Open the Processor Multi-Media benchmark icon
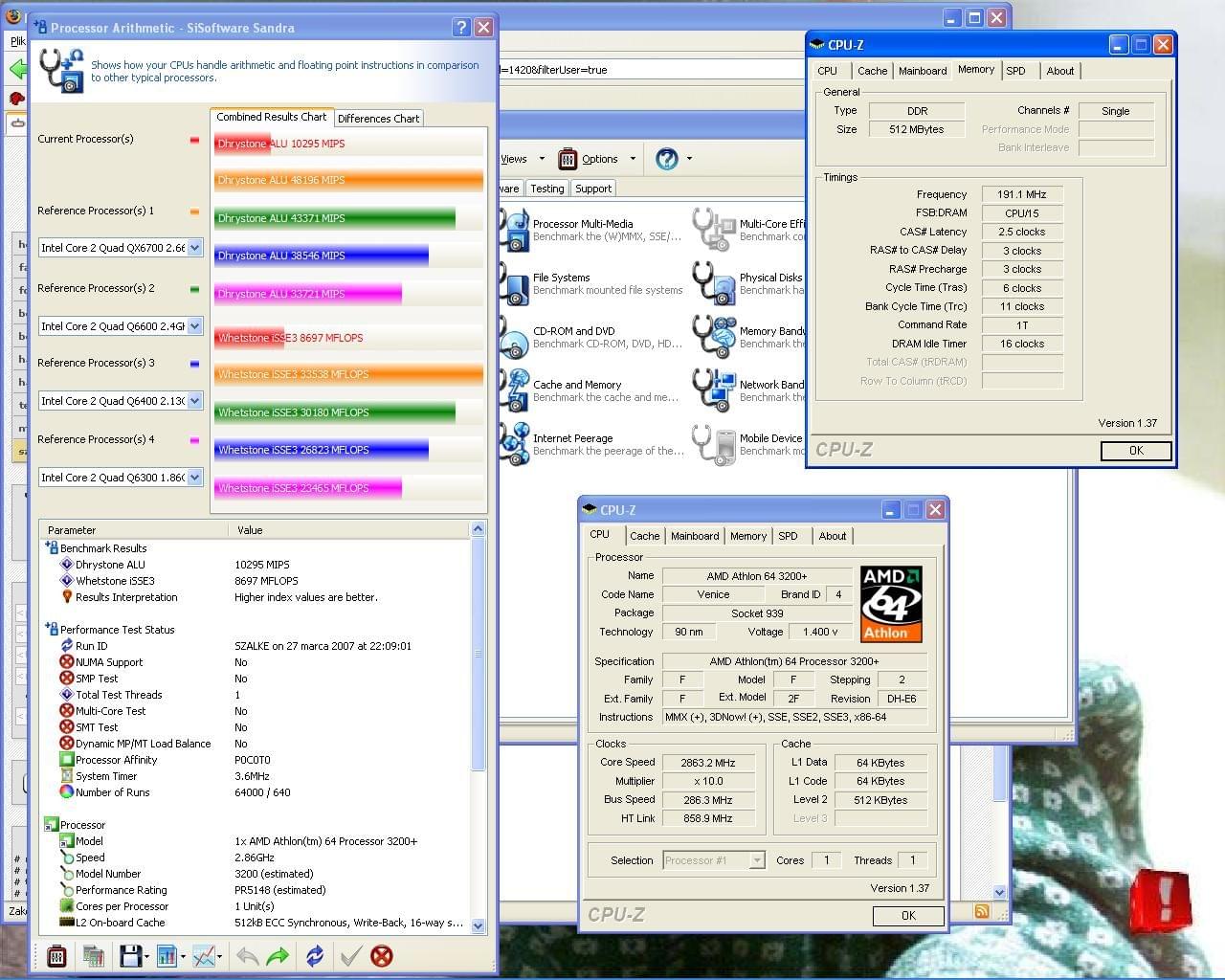This screenshot has width=1225, height=980. [516, 230]
